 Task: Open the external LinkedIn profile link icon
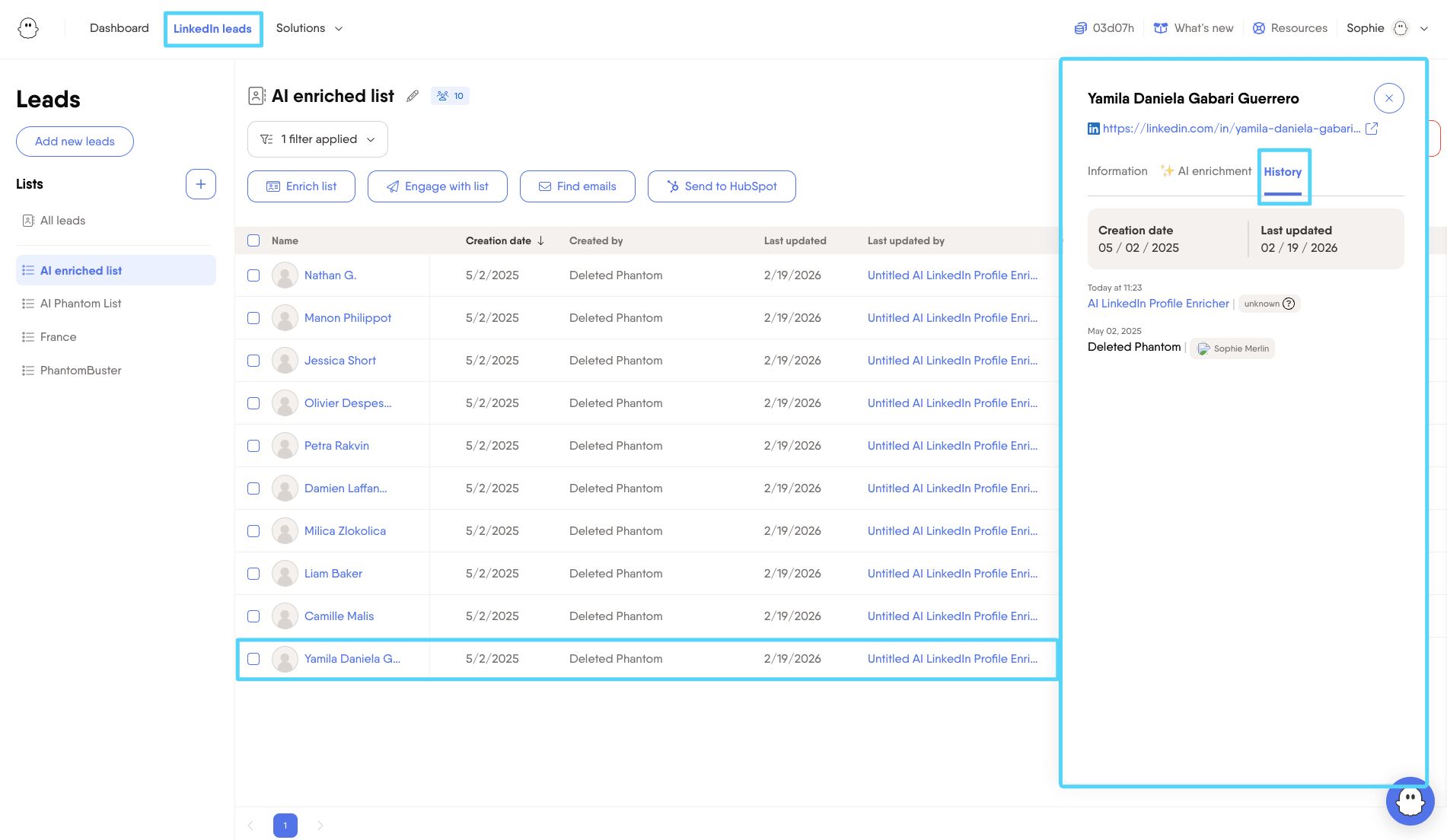tap(1372, 129)
